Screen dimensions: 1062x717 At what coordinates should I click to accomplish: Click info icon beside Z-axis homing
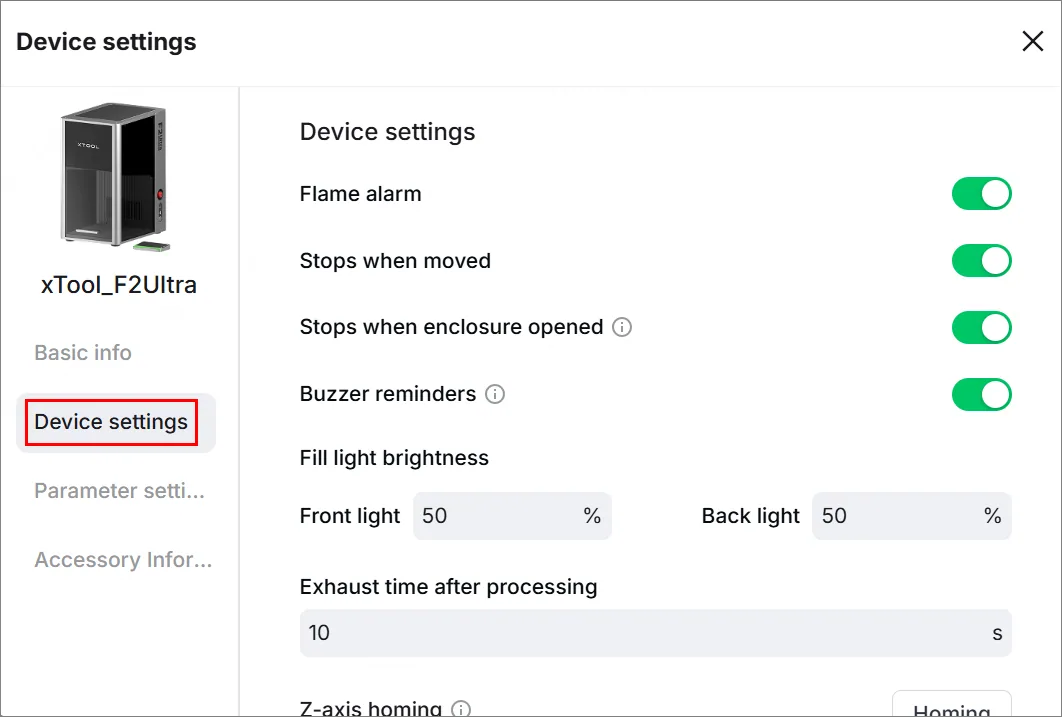tap(461, 709)
